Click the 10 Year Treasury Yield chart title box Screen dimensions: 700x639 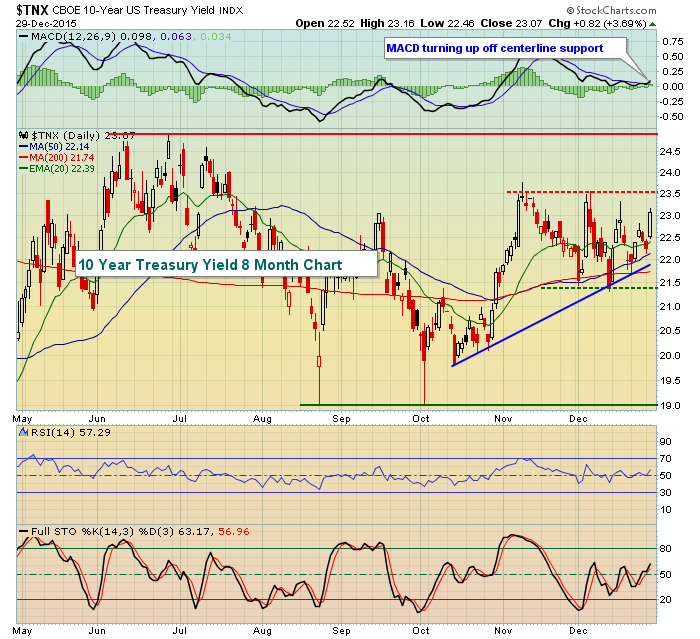pyautogui.click(x=226, y=264)
